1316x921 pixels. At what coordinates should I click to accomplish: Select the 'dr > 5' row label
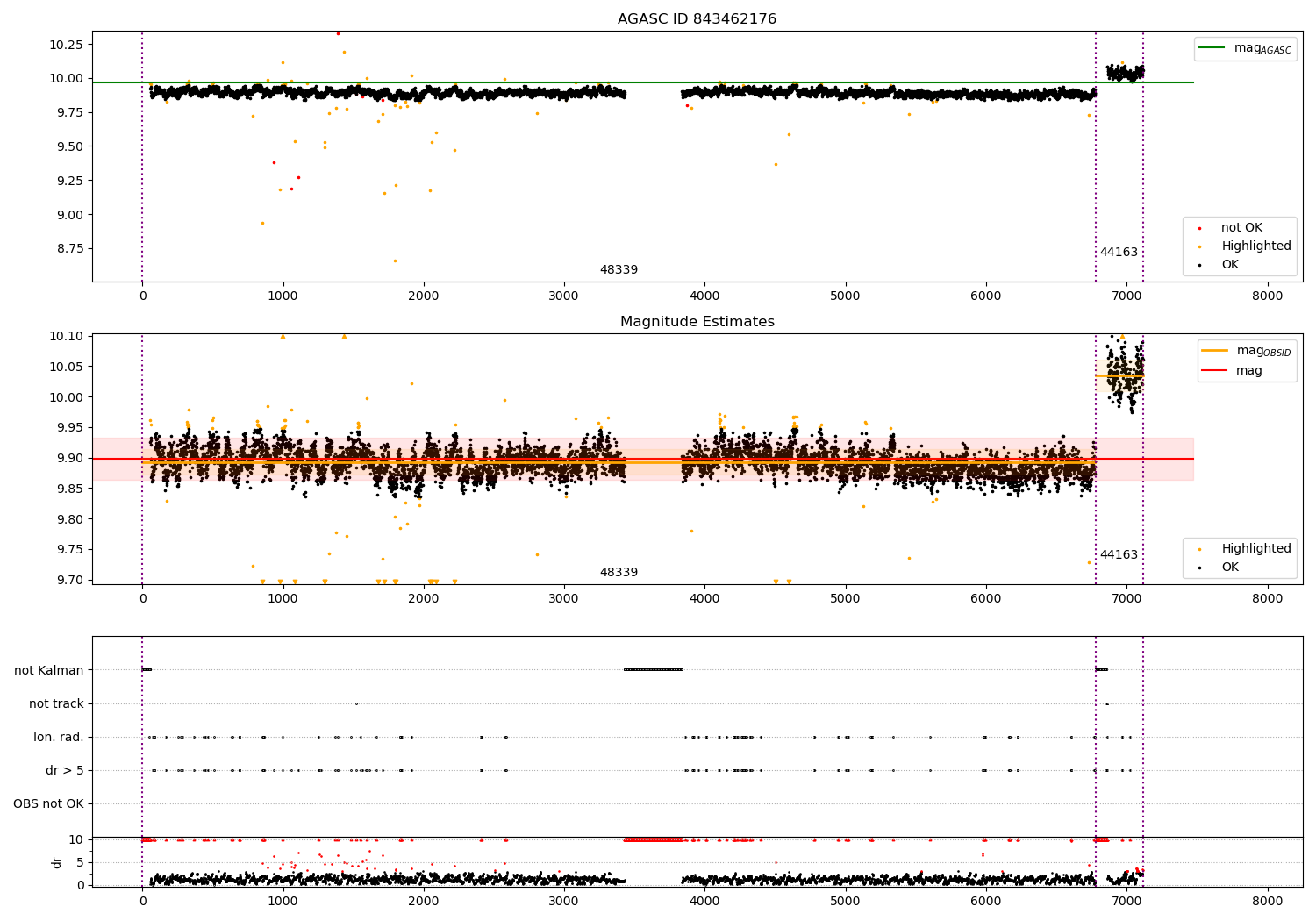(65, 771)
